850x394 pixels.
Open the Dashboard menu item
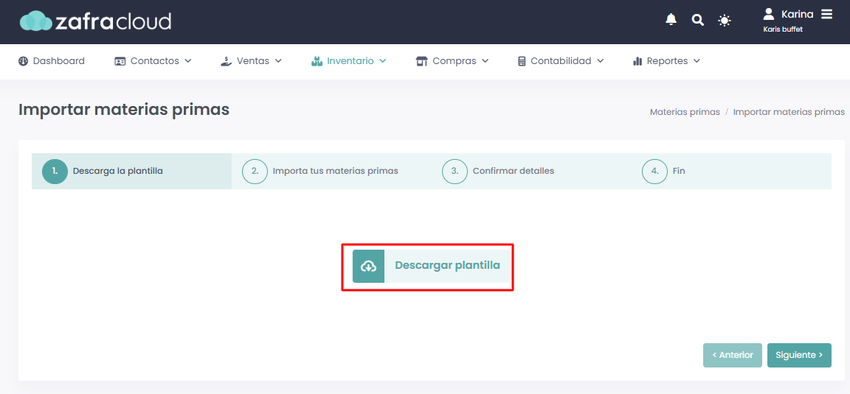click(51, 61)
